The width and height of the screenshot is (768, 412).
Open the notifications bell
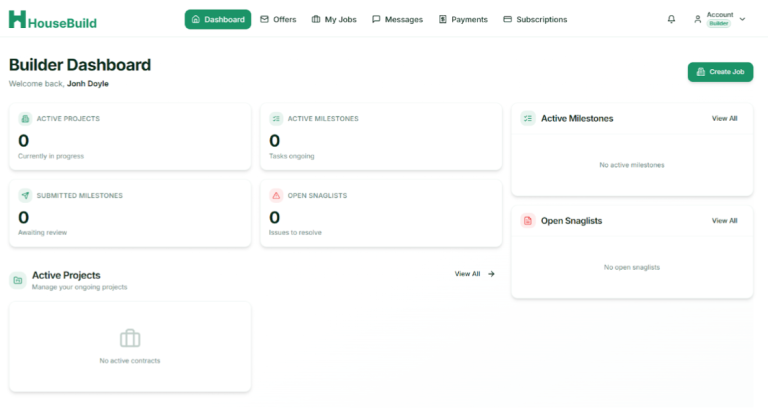click(671, 19)
